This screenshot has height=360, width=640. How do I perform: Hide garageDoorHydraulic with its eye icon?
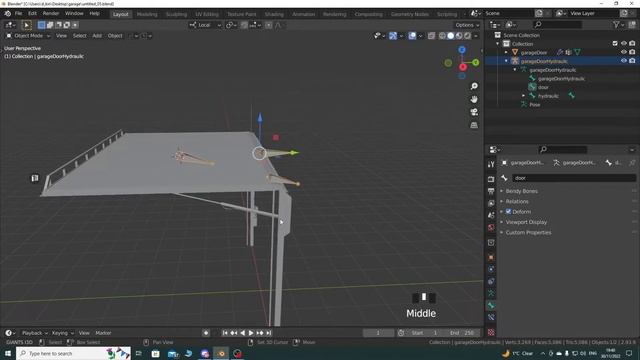point(624,61)
